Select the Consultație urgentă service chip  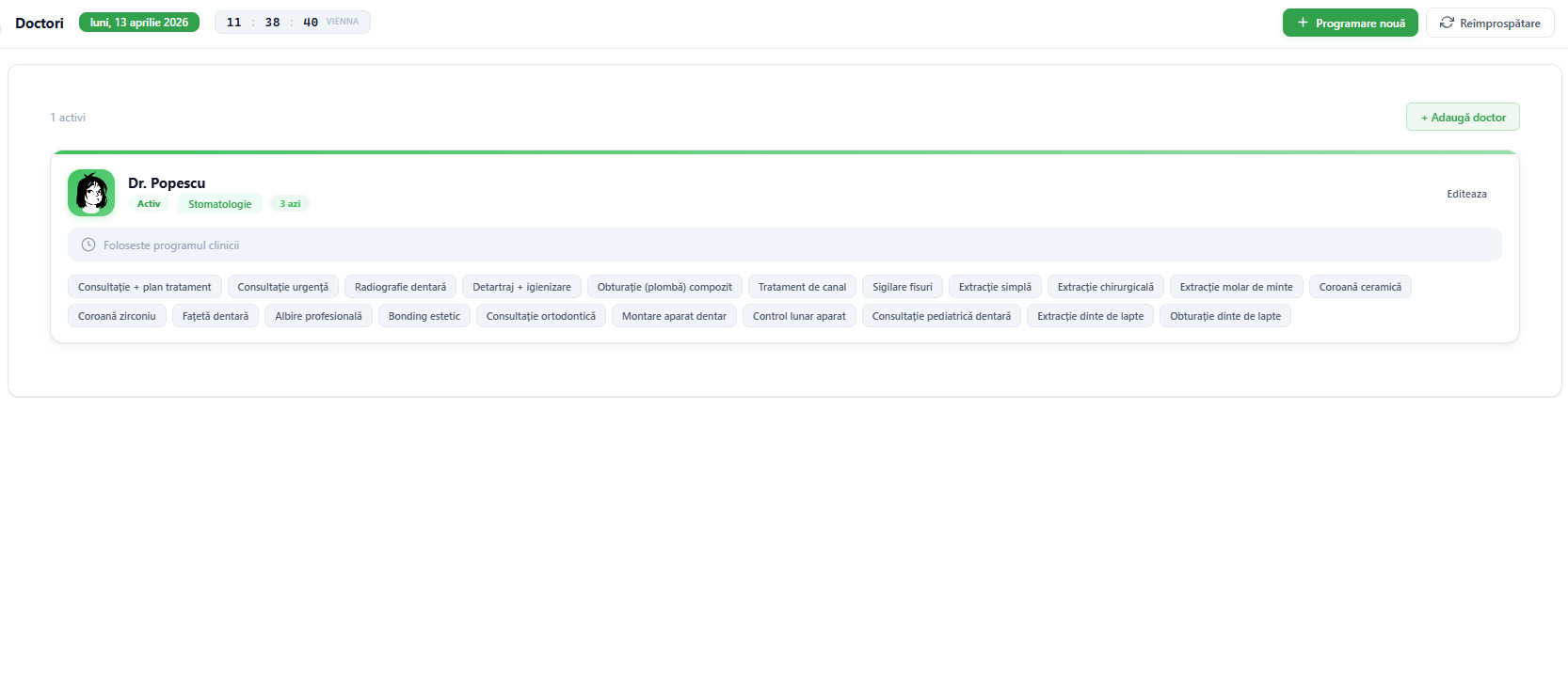pyautogui.click(x=282, y=287)
